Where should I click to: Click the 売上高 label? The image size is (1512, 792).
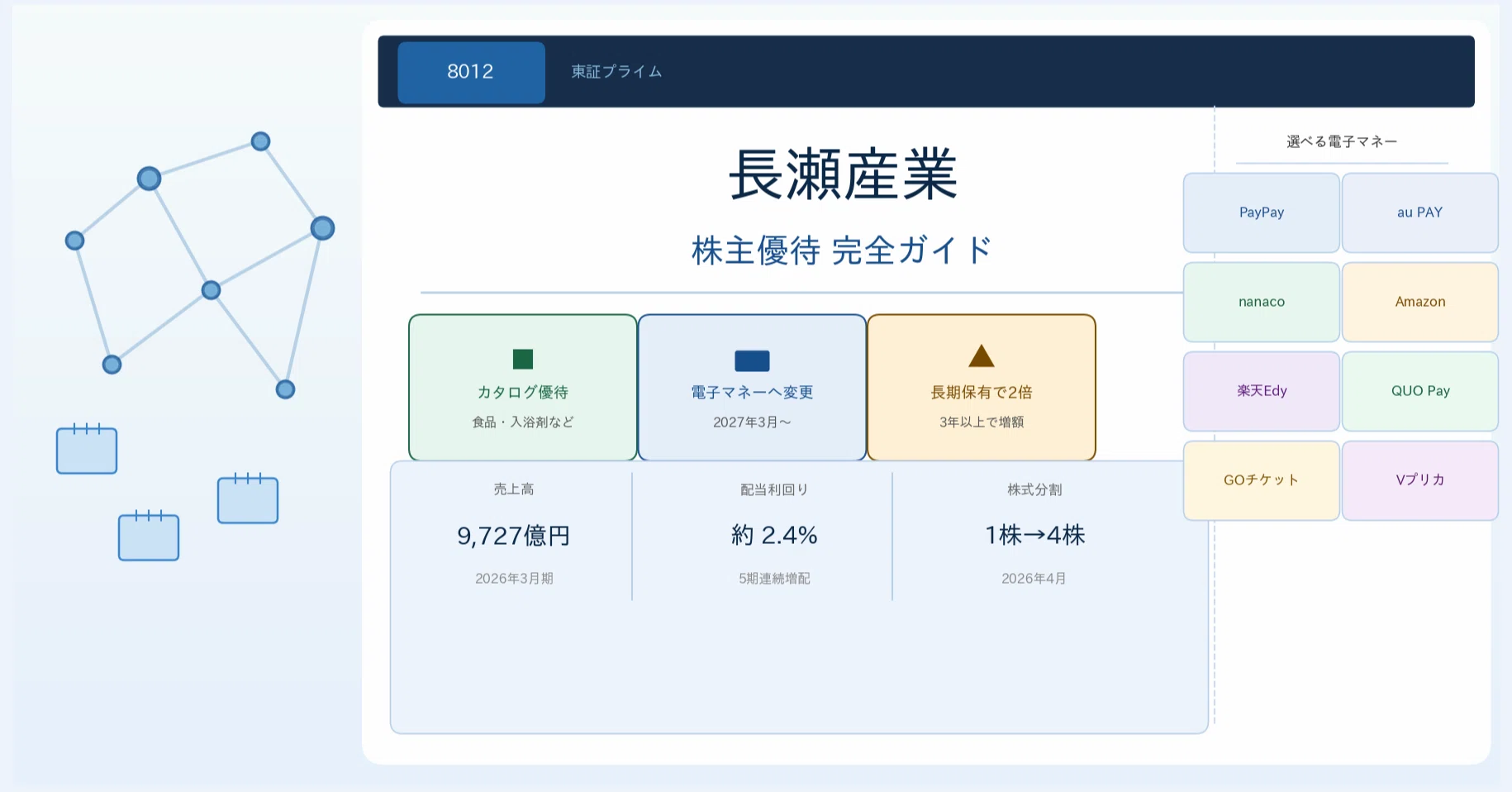514,489
